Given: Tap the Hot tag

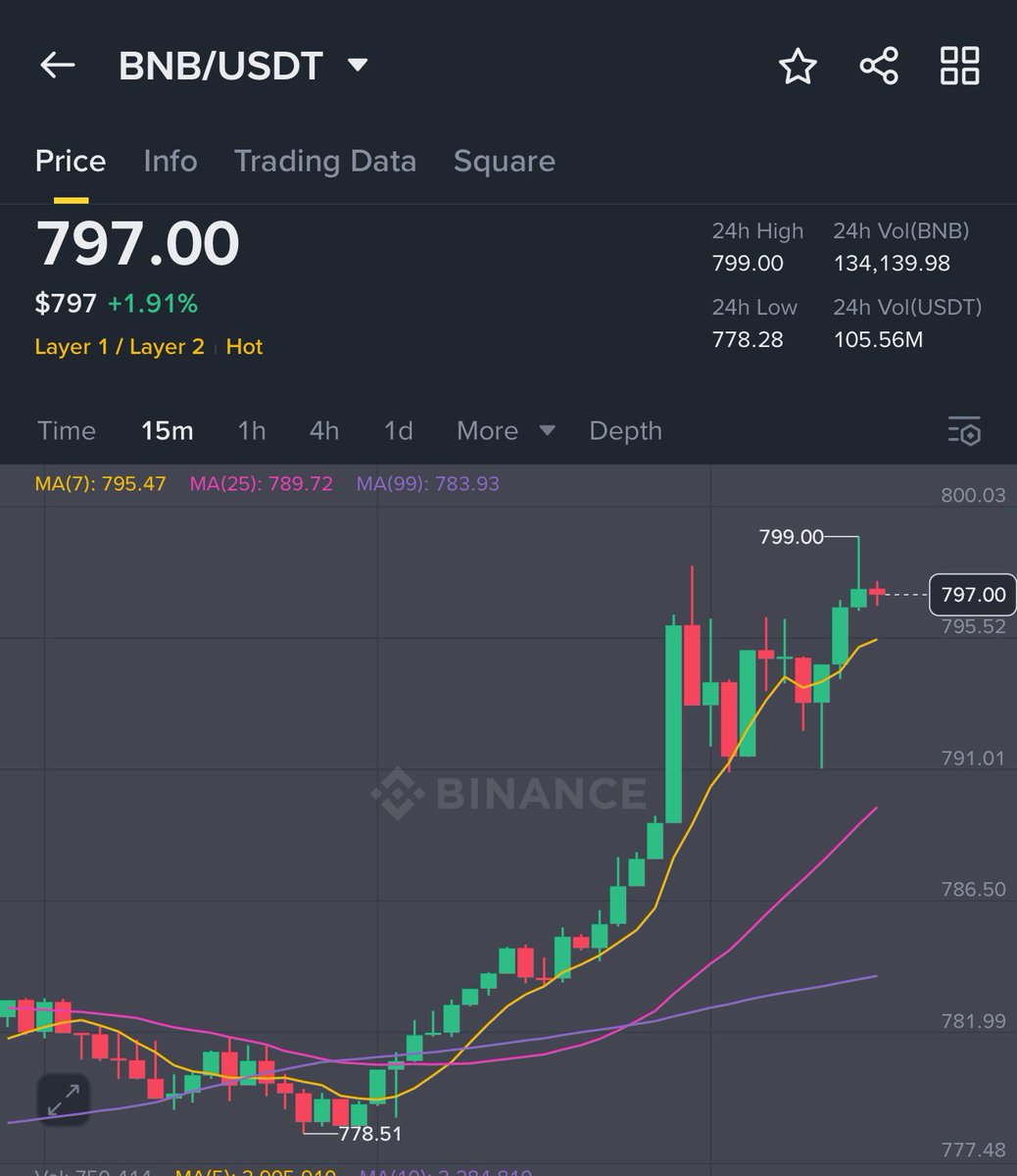Looking at the screenshot, I should click(x=245, y=347).
